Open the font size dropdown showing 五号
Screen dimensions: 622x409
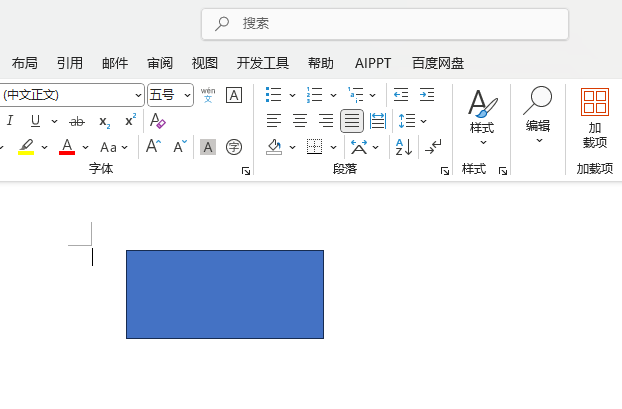pos(170,95)
